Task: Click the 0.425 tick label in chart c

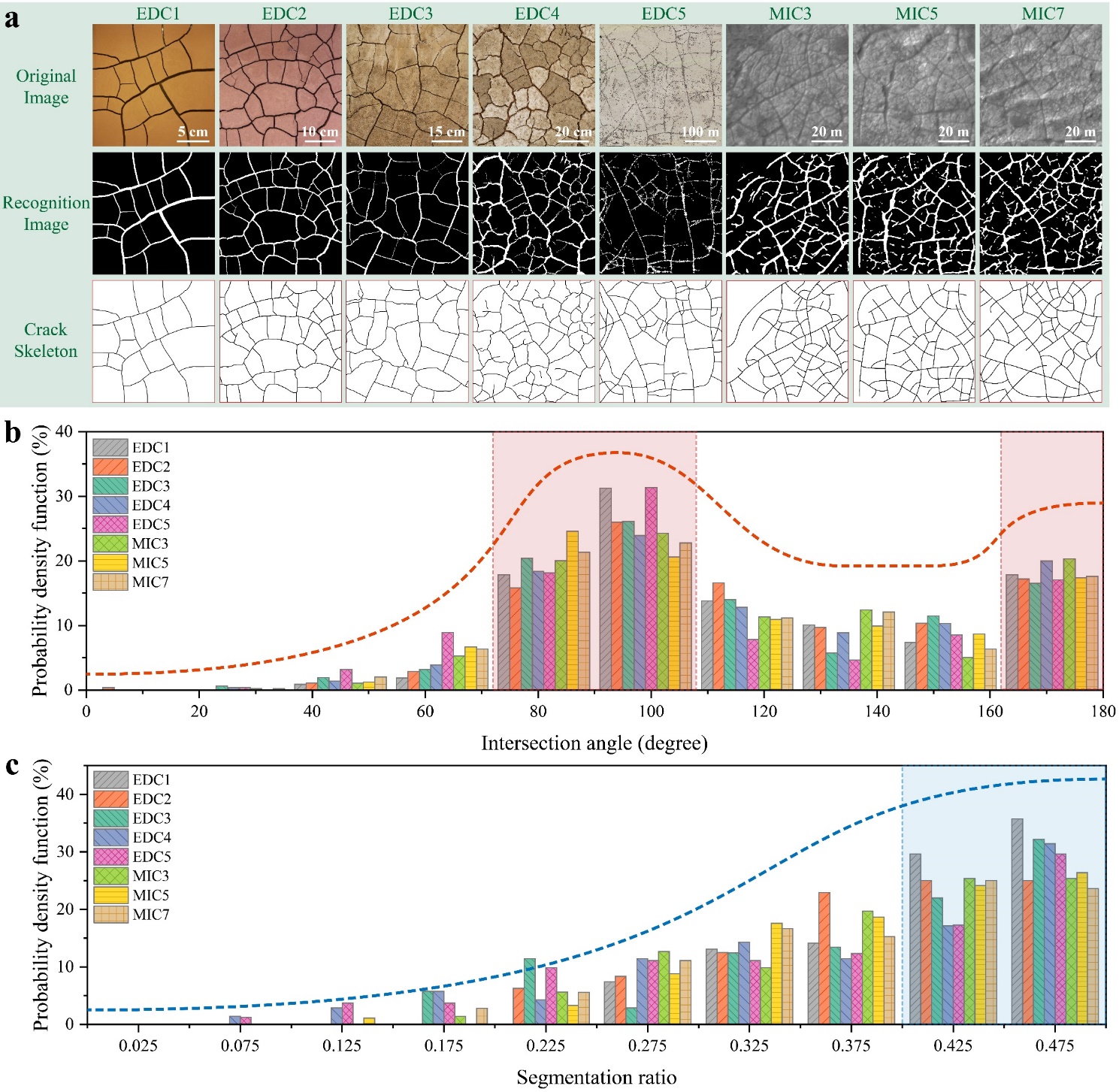Action: tap(953, 1045)
